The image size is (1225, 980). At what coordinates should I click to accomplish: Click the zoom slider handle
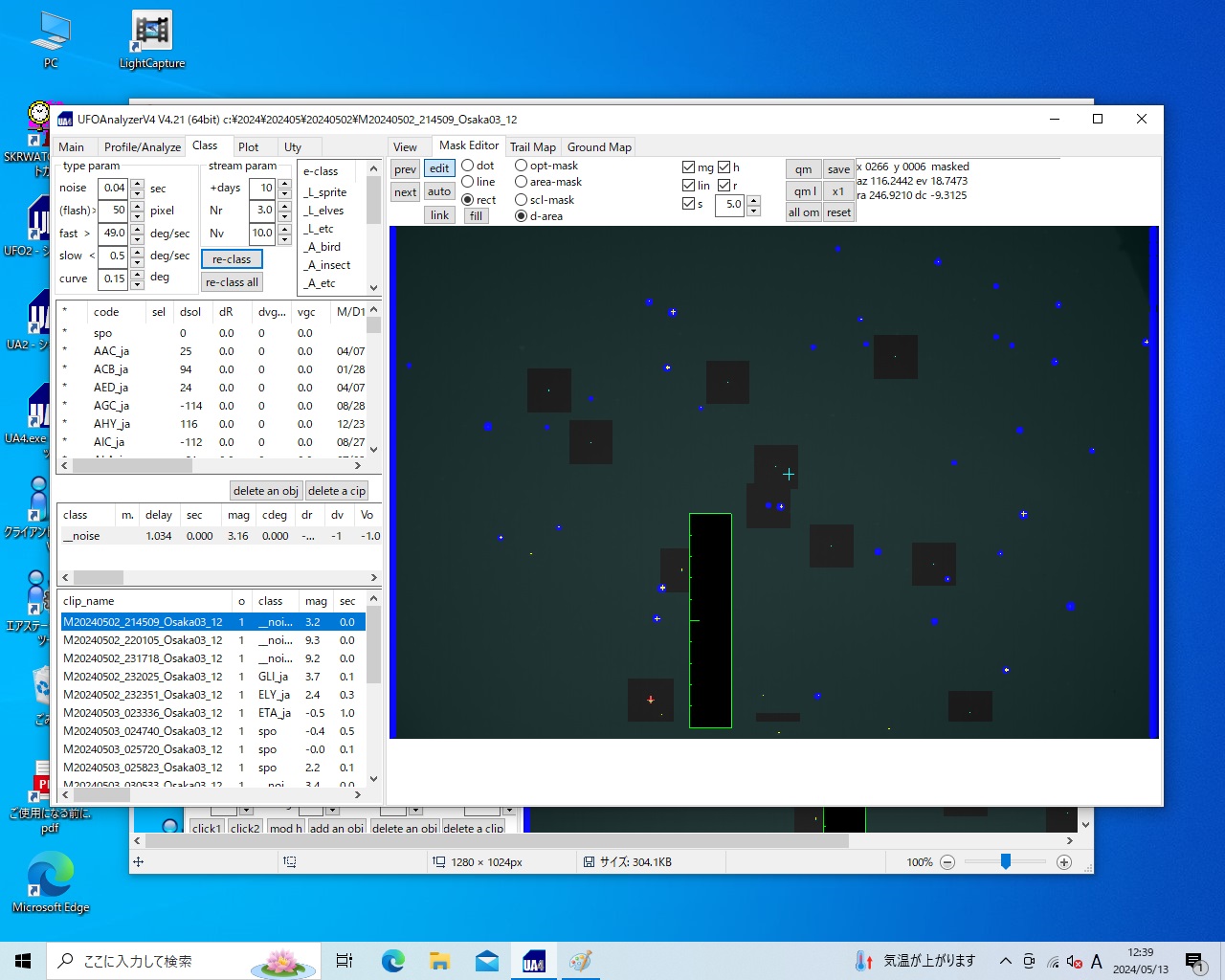pos(1005,861)
